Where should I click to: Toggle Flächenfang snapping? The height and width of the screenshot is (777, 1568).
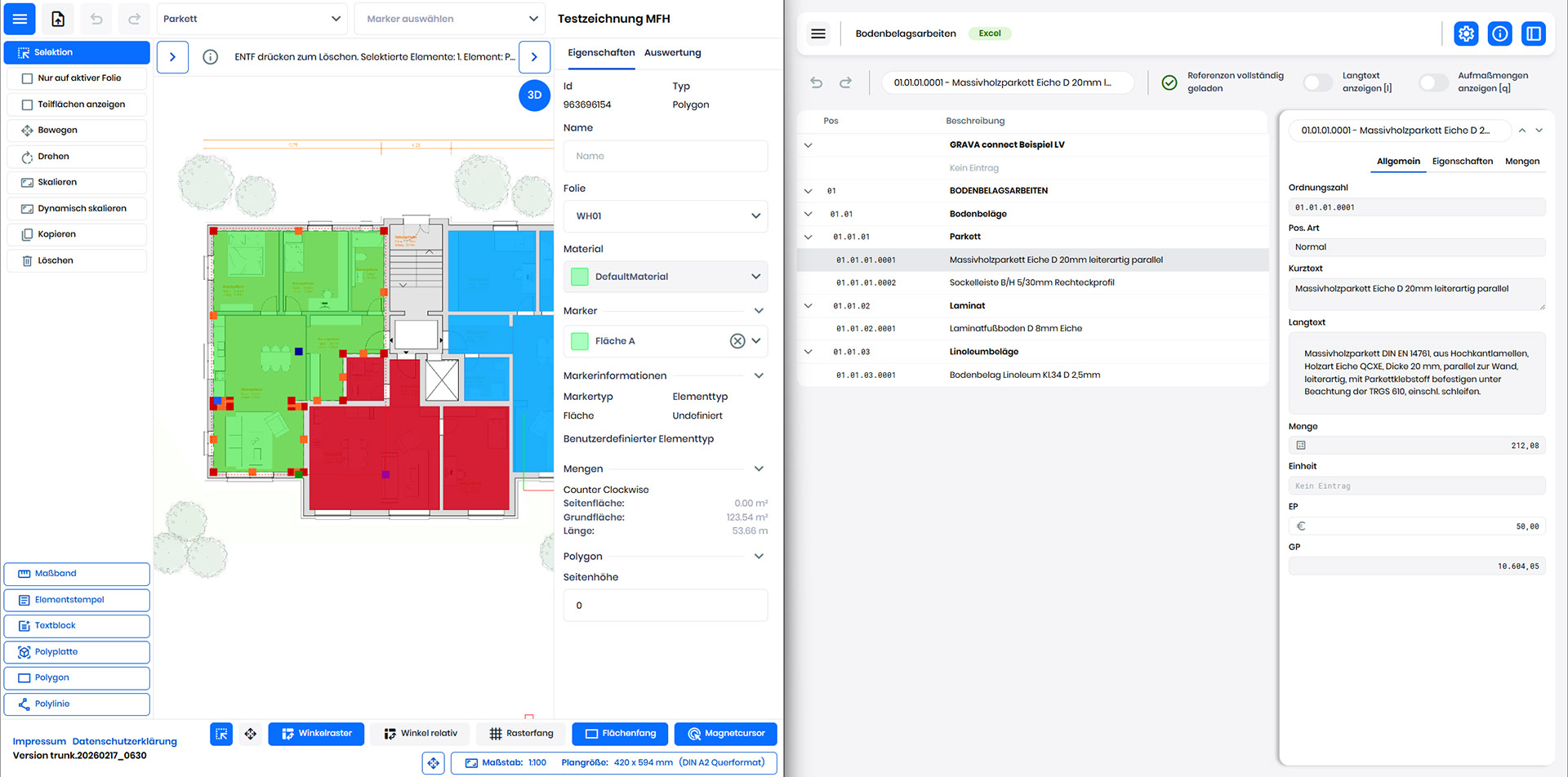click(620, 734)
